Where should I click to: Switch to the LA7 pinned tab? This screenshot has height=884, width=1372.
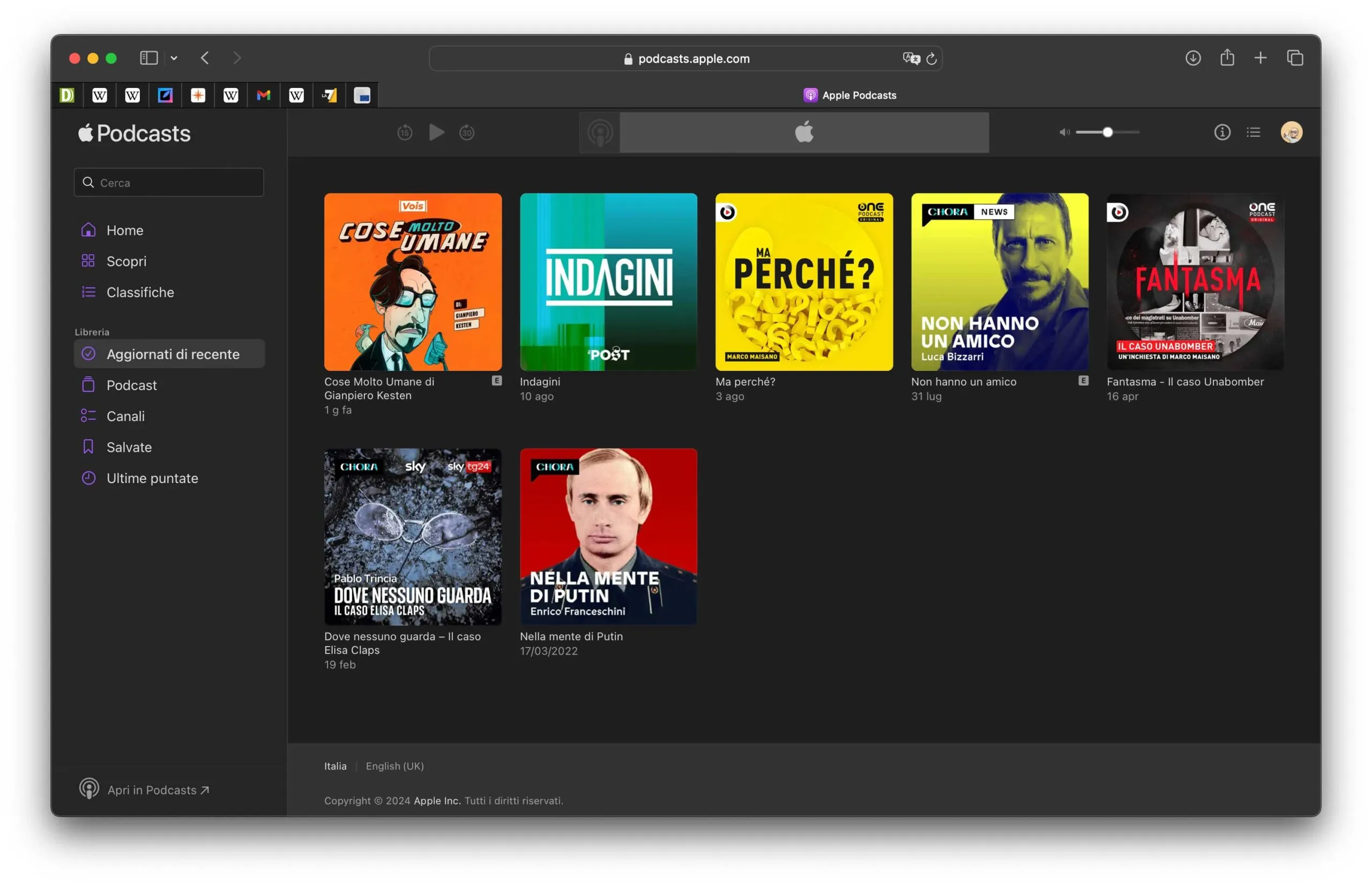click(330, 95)
